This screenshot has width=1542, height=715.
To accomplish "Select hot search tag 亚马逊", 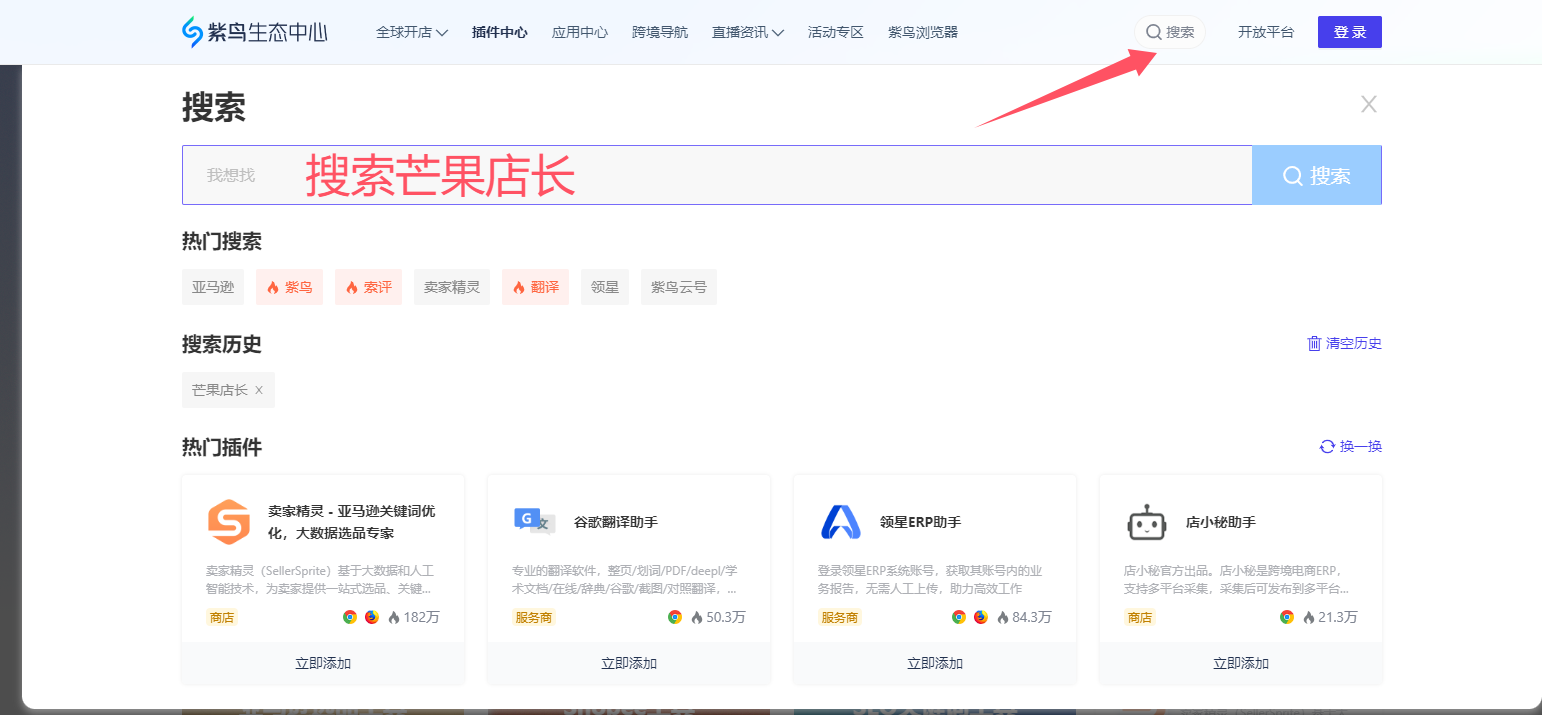I will pos(213,287).
